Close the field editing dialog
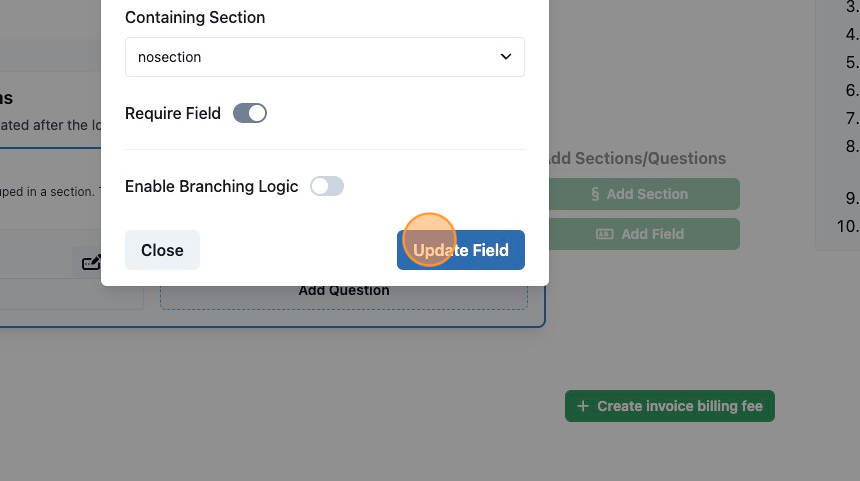The height and width of the screenshot is (481, 860). [162, 250]
